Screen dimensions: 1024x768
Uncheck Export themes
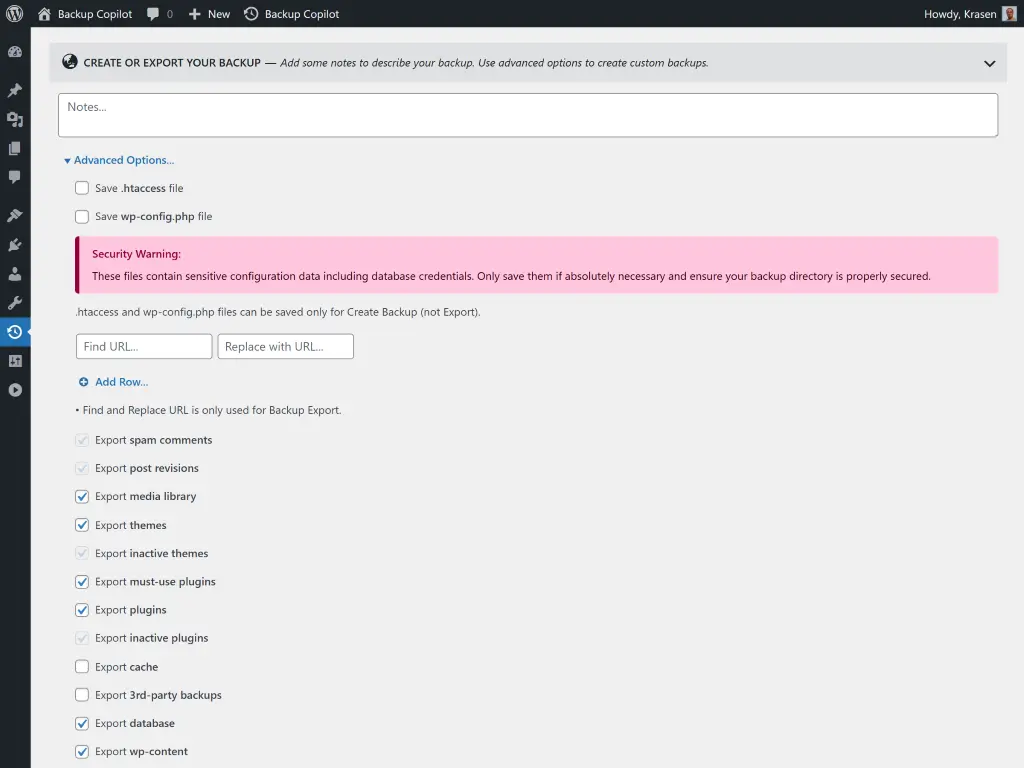pyautogui.click(x=82, y=525)
